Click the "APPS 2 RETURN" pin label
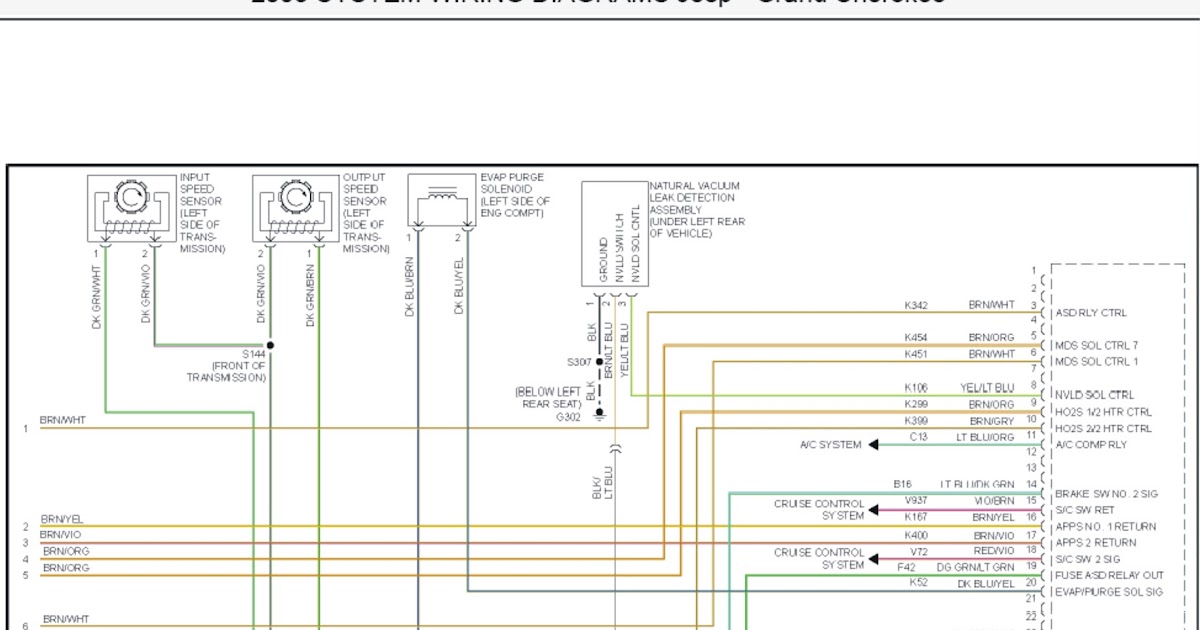 tap(1095, 543)
